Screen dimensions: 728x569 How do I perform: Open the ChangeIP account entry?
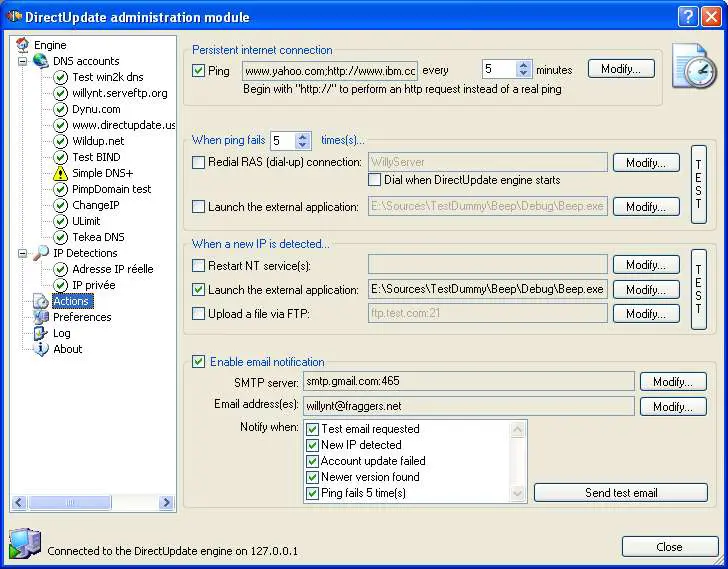pyautogui.click(x=95, y=205)
